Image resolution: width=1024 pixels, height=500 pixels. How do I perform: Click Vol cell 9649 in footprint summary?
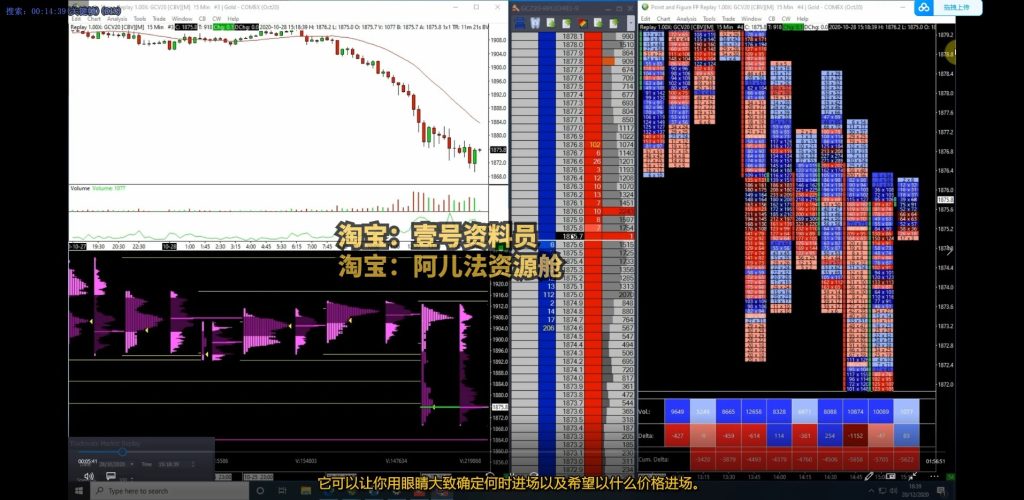[x=677, y=412]
